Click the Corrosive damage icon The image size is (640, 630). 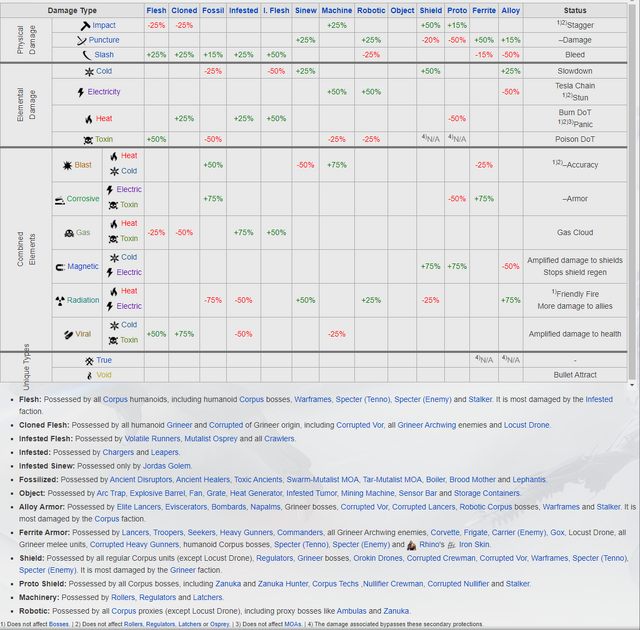point(60,200)
